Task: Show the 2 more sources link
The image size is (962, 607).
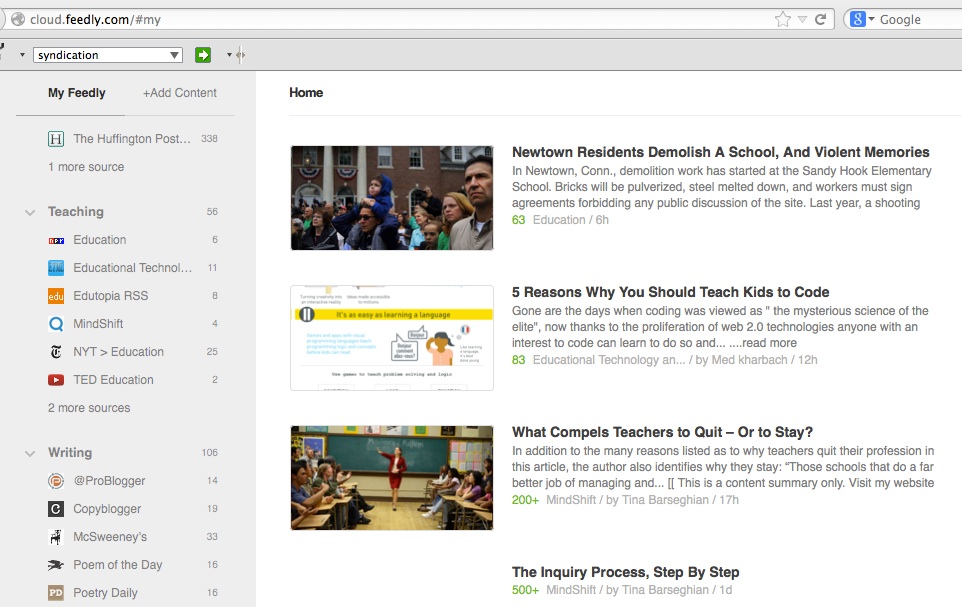Action: [89, 408]
